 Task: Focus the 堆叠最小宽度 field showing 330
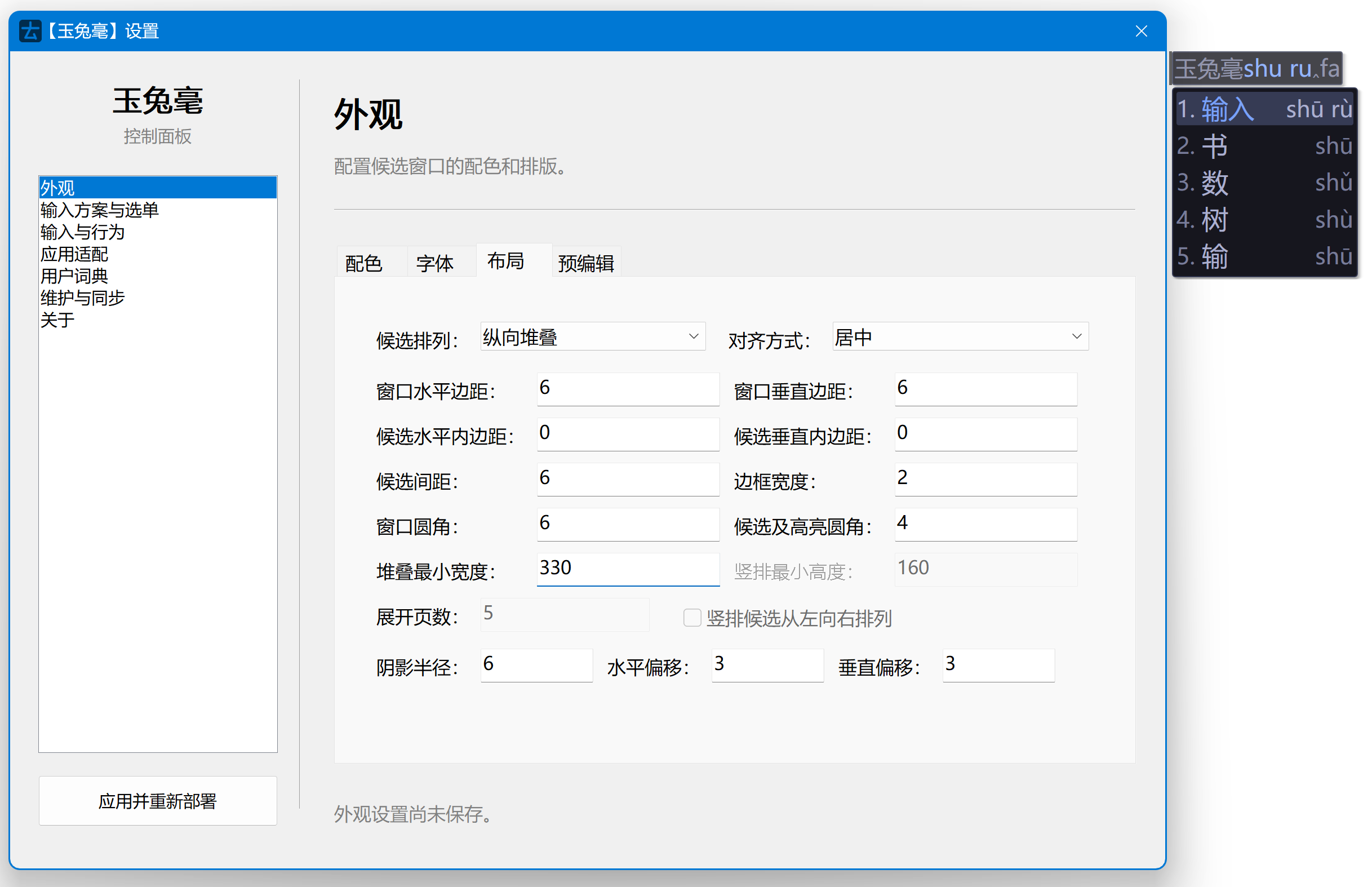point(627,569)
